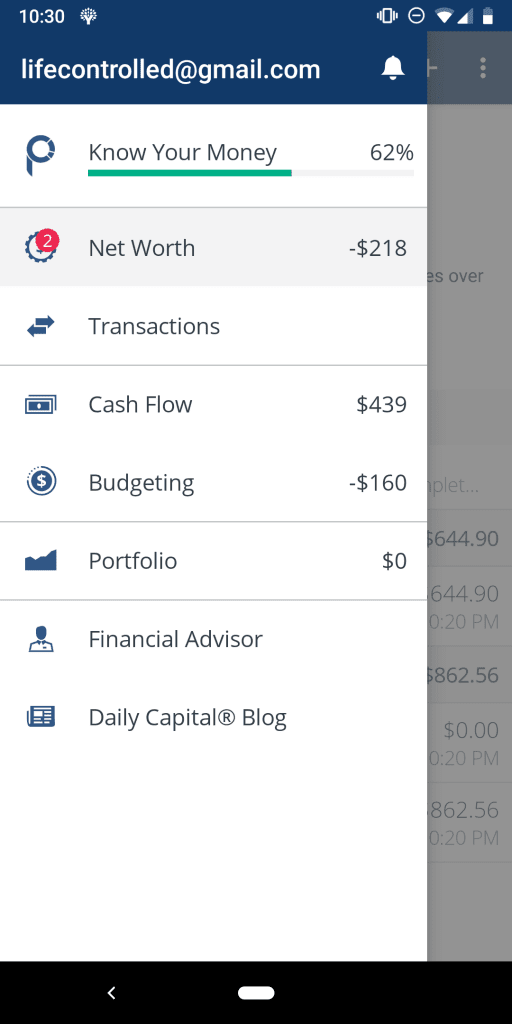Click the Know Your Money progress bar
This screenshot has width=512, height=1024.
(251, 173)
